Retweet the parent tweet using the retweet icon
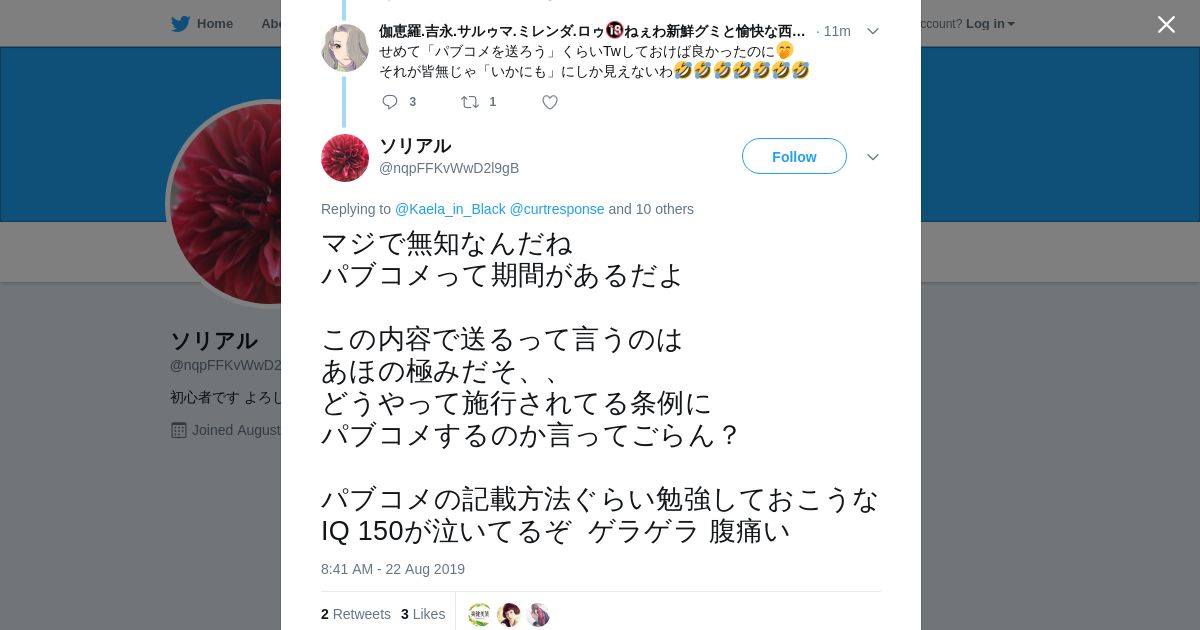Image resolution: width=1200 pixels, height=630 pixels. click(470, 102)
